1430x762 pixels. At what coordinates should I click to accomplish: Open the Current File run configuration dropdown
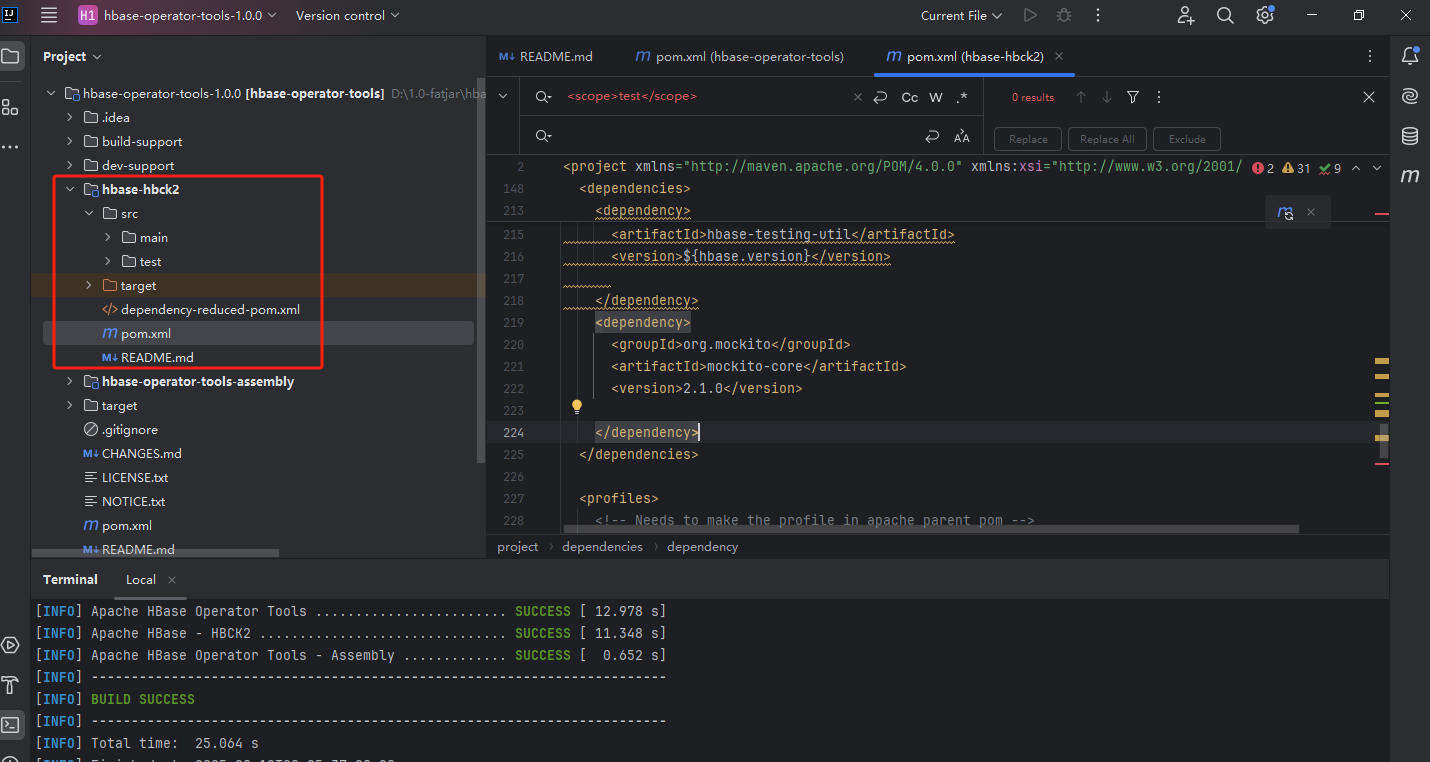[x=961, y=16]
